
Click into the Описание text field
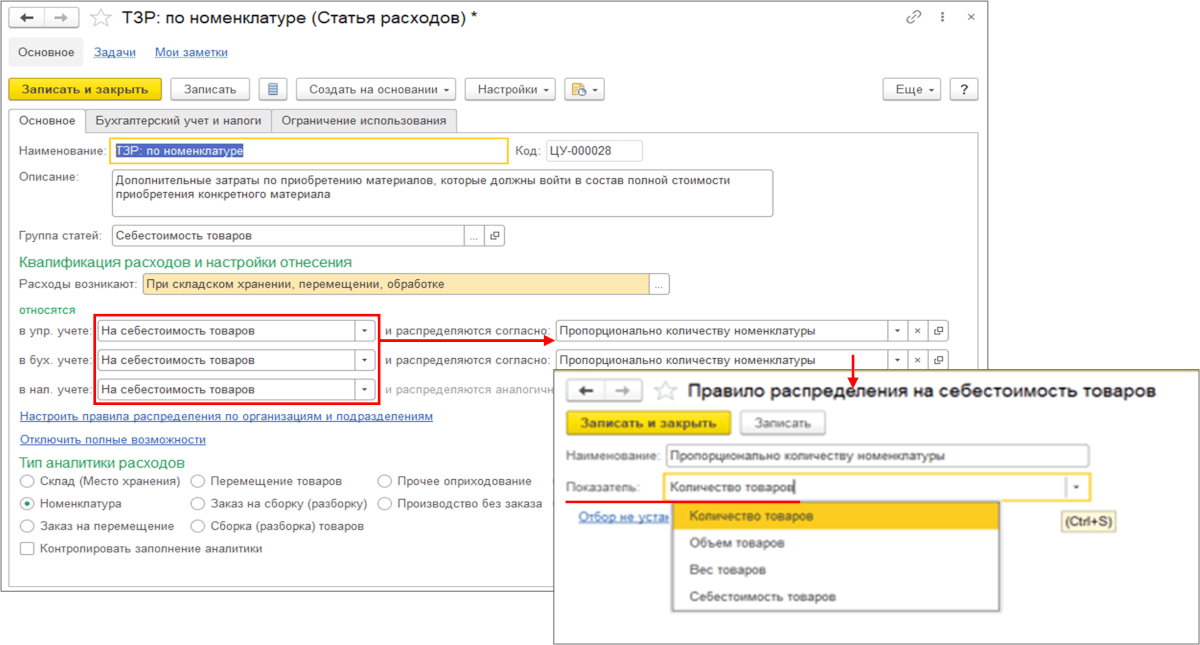tap(441, 193)
